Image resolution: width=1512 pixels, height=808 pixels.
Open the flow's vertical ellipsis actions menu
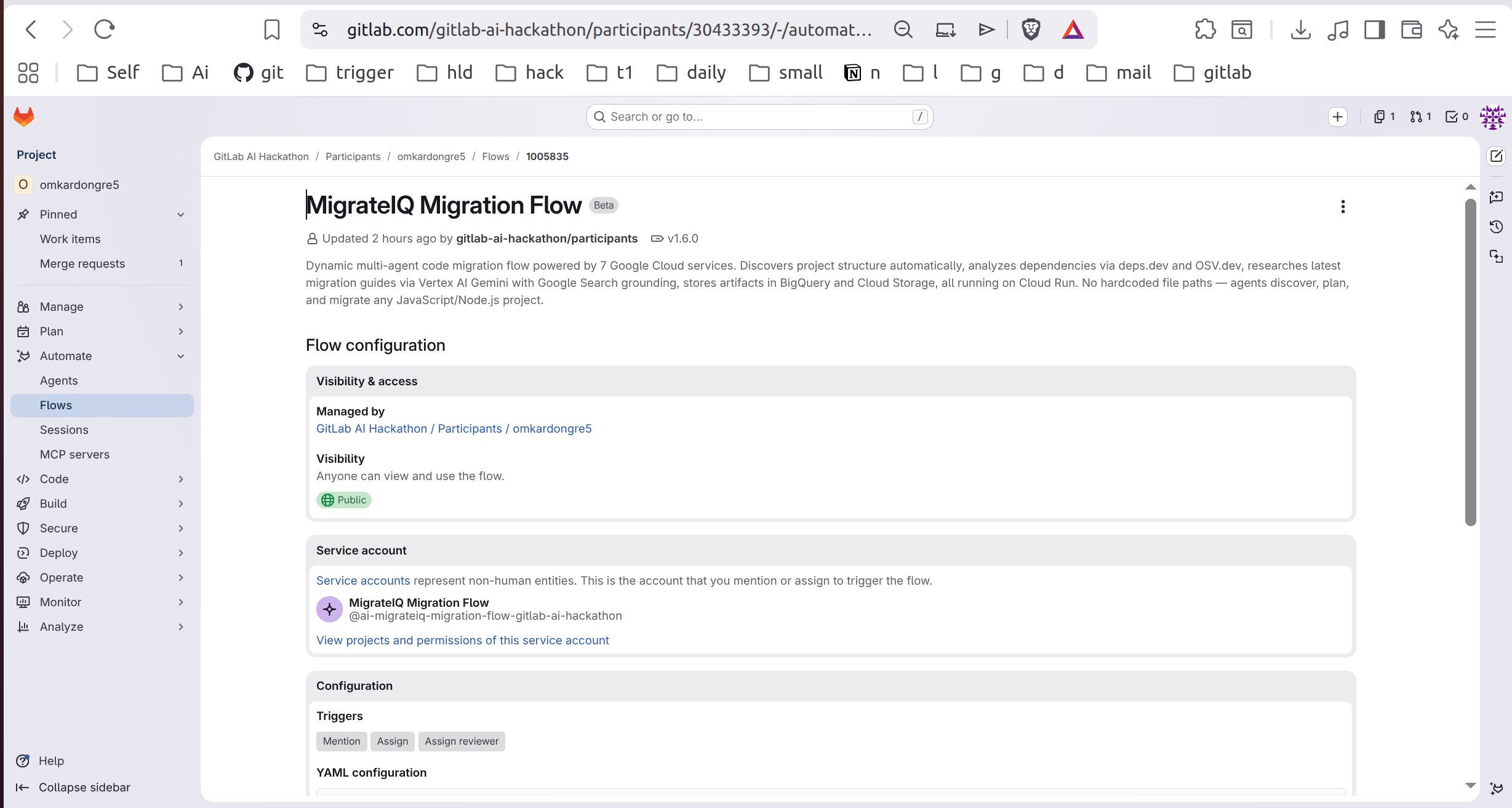[x=1343, y=207]
